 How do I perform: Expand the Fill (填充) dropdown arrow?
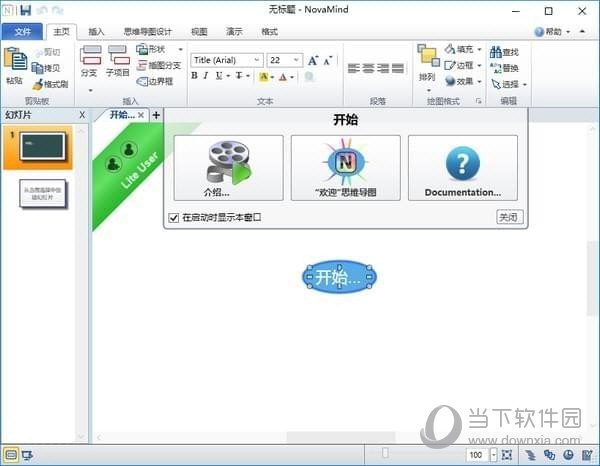pos(479,49)
